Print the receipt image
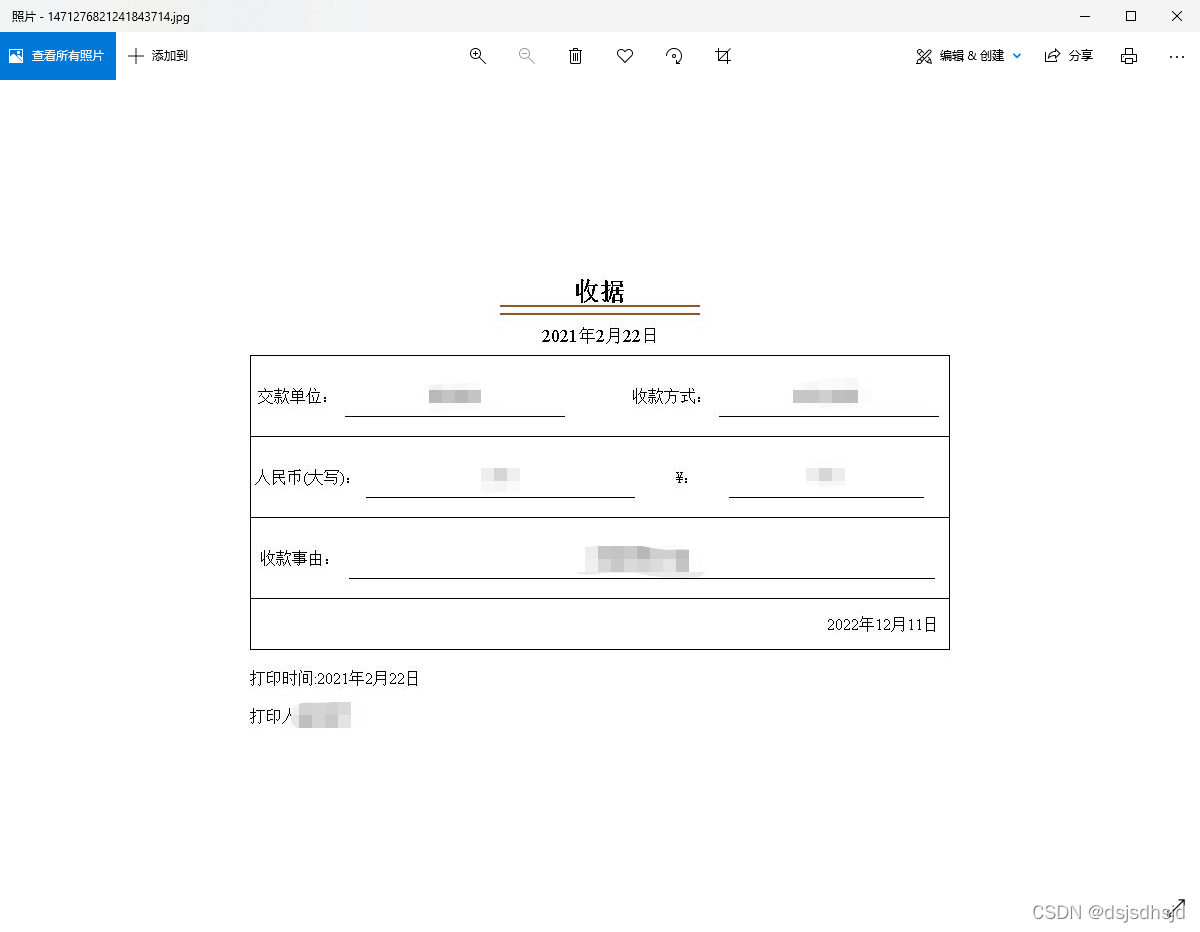This screenshot has width=1200, height=932. point(1129,56)
